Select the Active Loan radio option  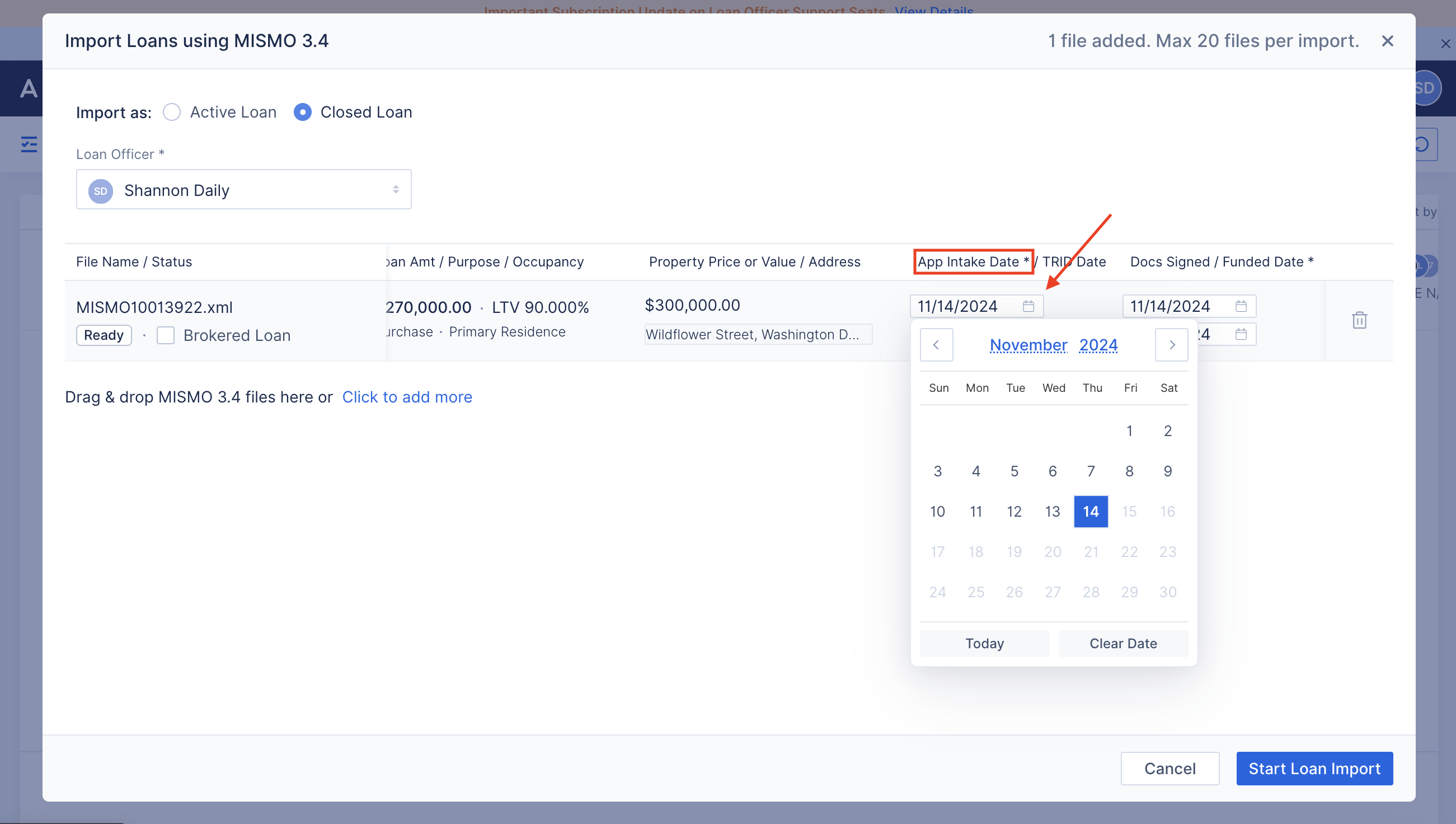(x=172, y=112)
